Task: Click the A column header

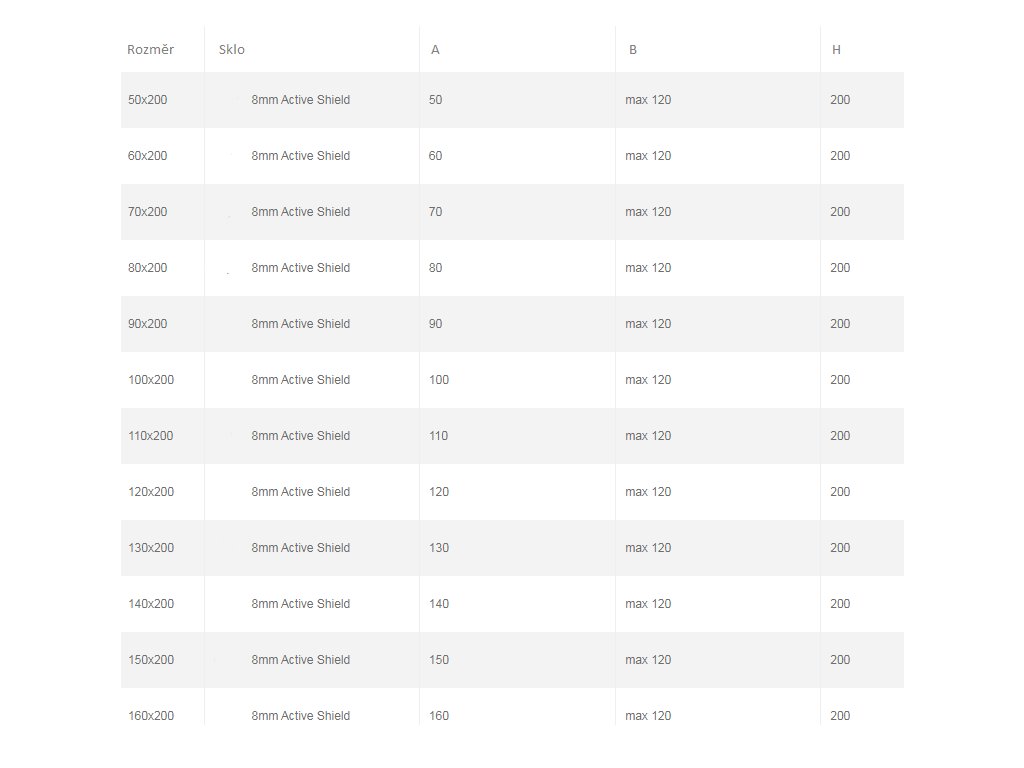Action: coord(435,50)
